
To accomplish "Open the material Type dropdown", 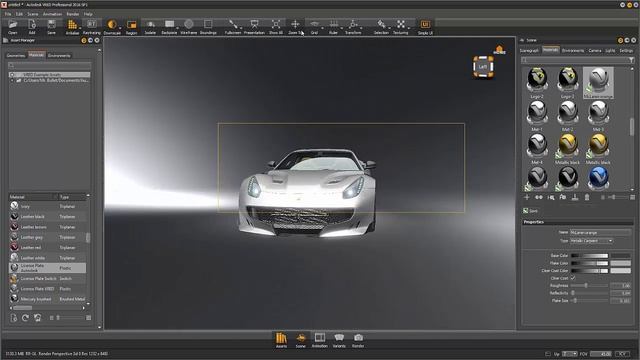I will point(591,241).
